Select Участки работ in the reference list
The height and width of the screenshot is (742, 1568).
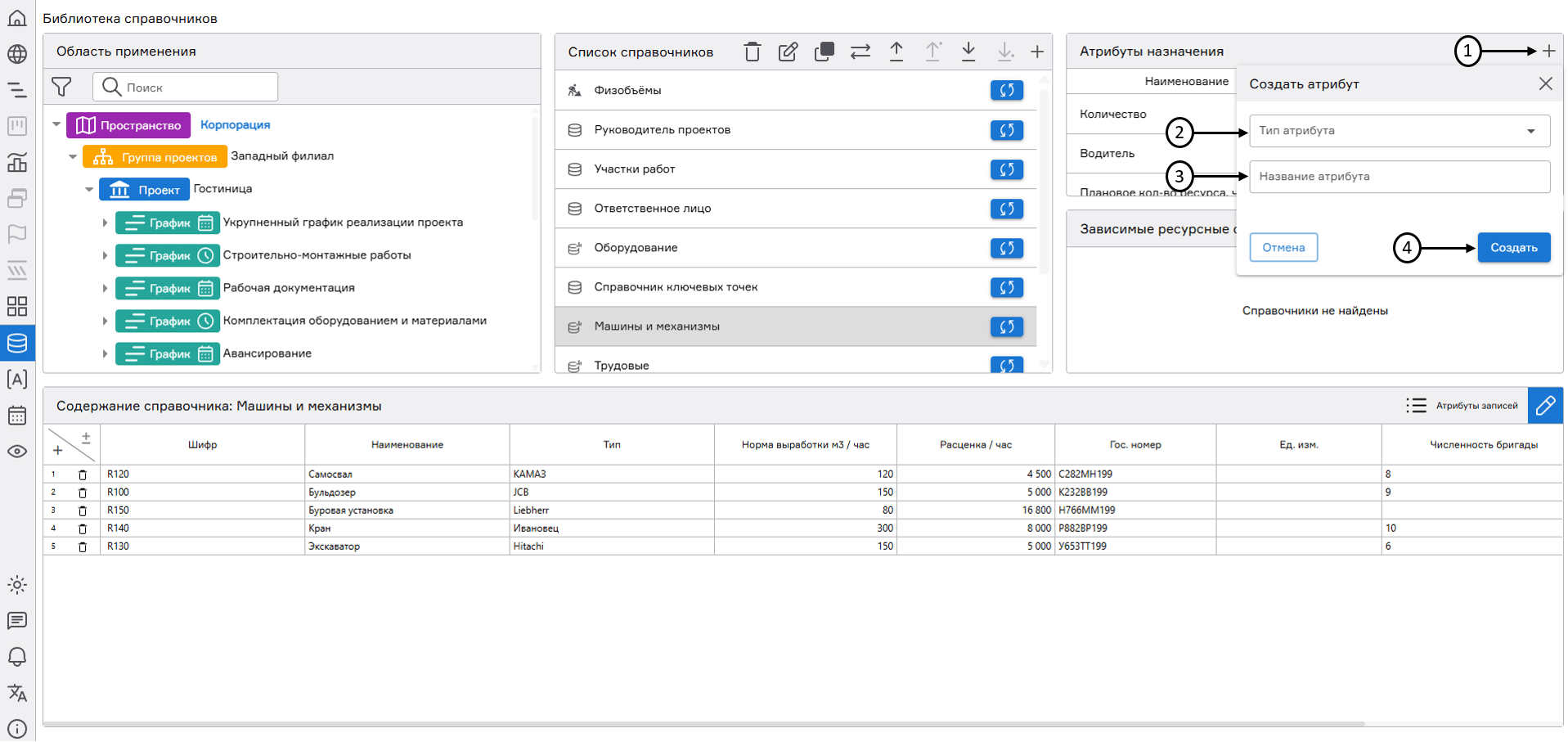click(x=635, y=169)
